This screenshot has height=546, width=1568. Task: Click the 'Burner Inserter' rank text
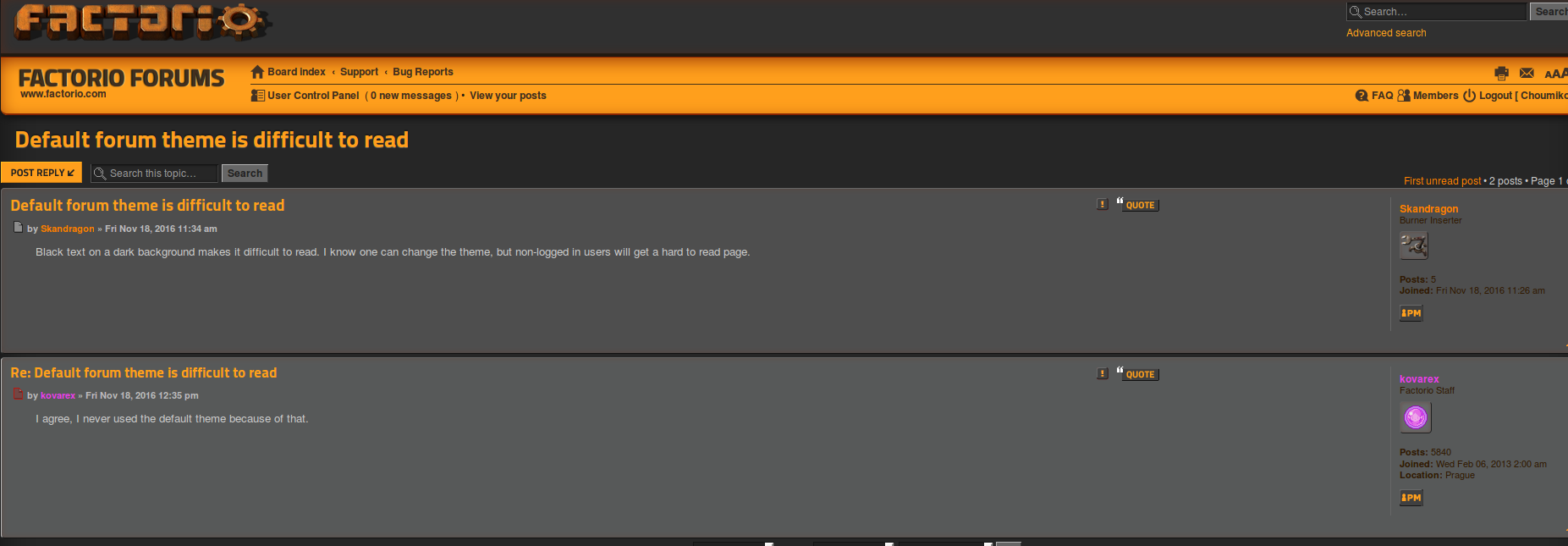click(1430, 220)
